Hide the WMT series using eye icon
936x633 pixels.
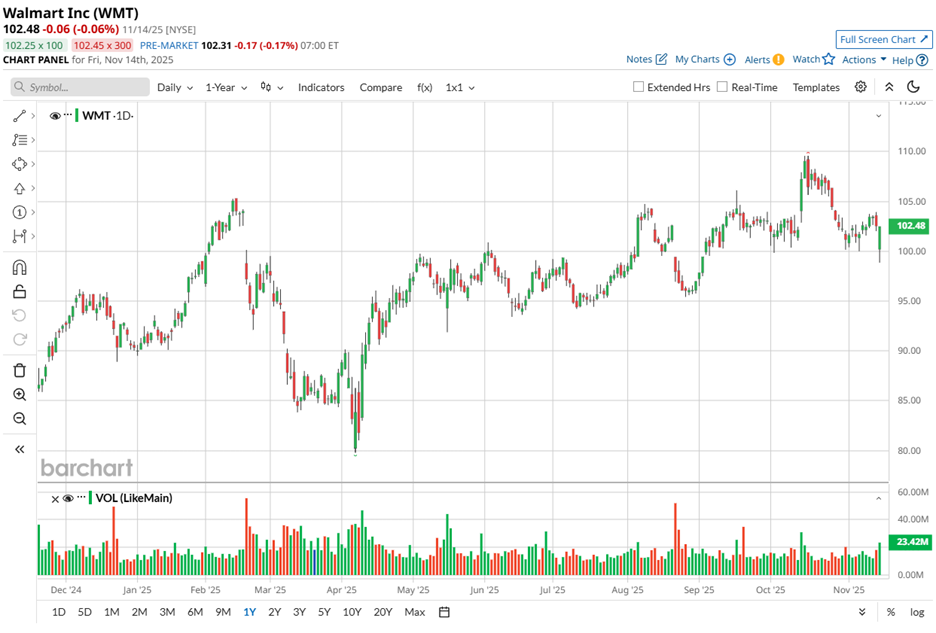(55, 116)
